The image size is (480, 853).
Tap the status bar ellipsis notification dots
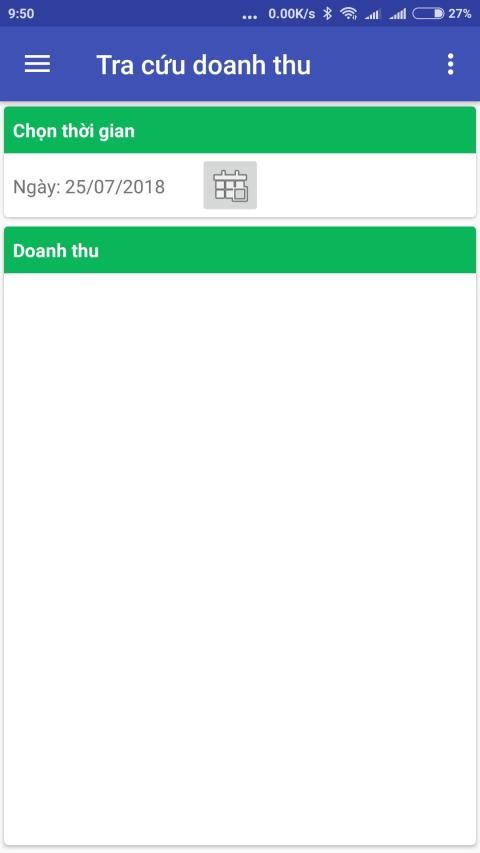tap(249, 17)
